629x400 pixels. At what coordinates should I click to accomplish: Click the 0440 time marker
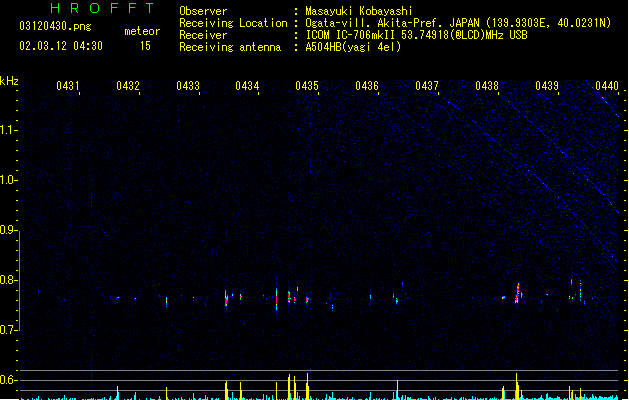click(x=607, y=86)
